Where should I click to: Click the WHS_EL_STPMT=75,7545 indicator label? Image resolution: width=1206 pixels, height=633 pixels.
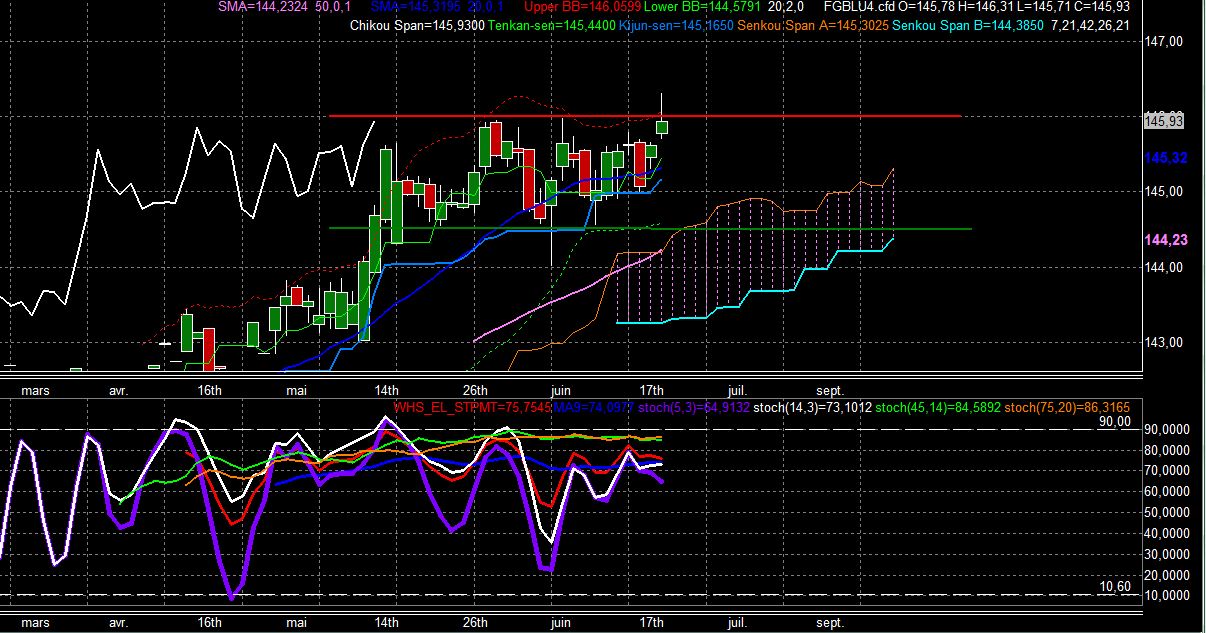[473, 407]
